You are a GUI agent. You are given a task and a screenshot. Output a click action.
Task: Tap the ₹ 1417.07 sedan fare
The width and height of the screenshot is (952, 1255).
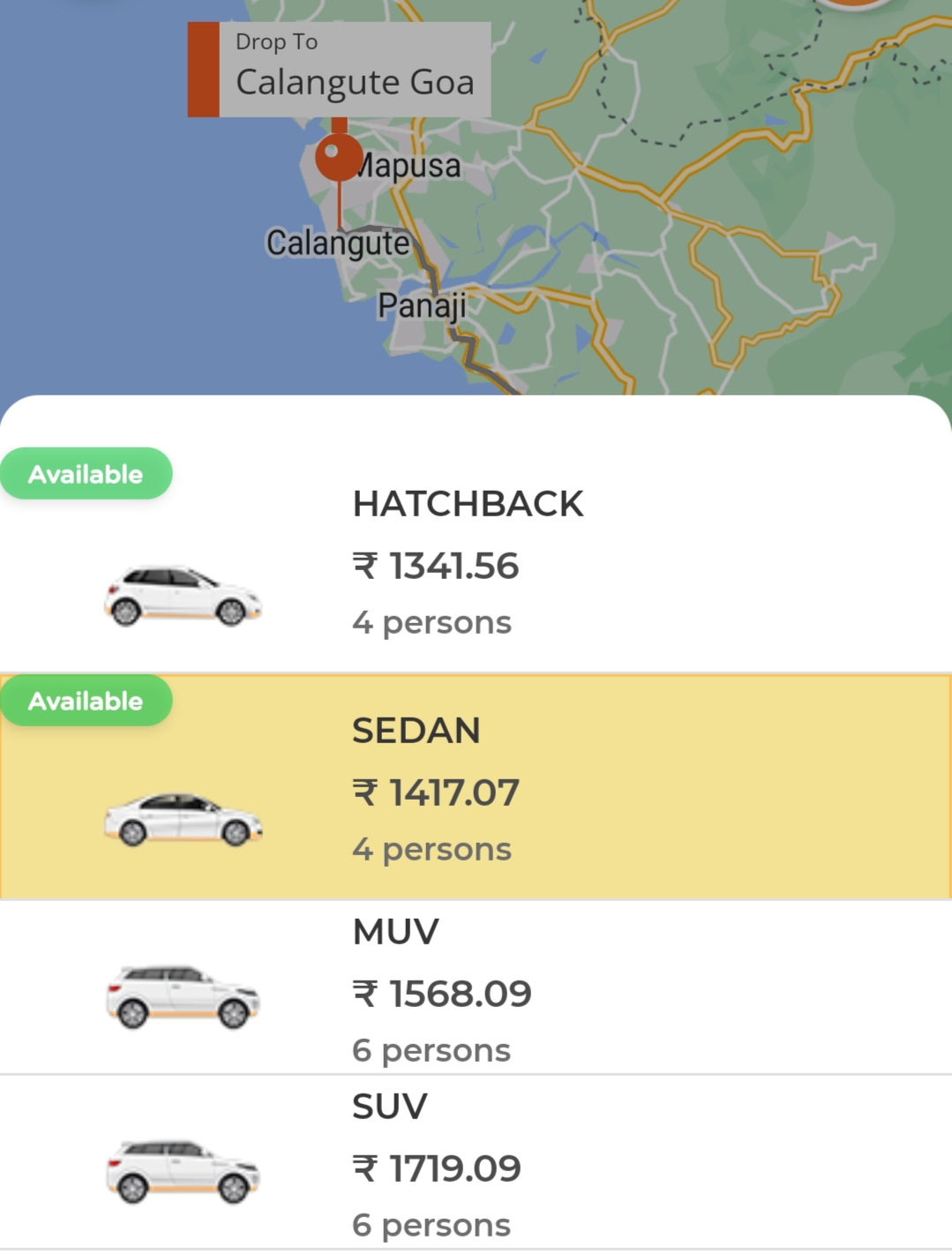click(436, 793)
